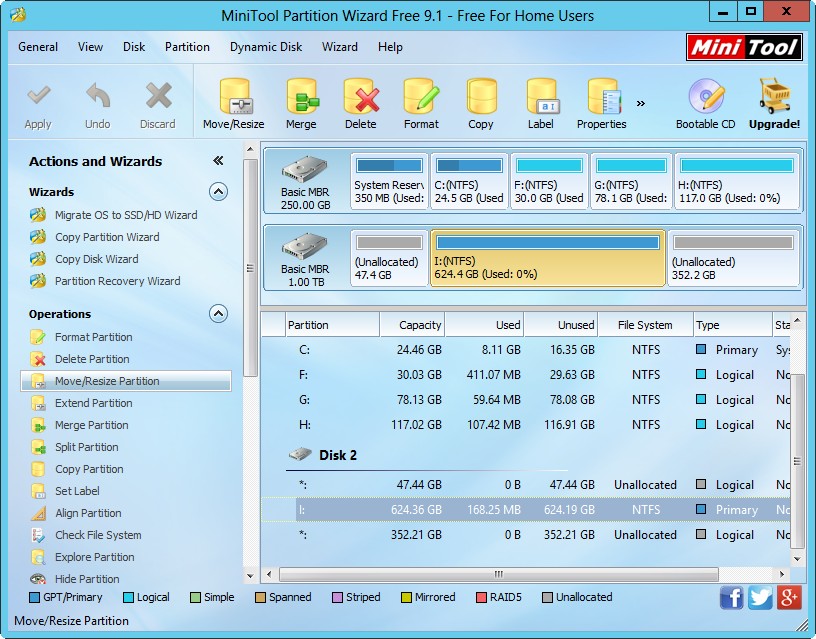Click the Delete partition toolbar icon

pyautogui.click(x=360, y=103)
